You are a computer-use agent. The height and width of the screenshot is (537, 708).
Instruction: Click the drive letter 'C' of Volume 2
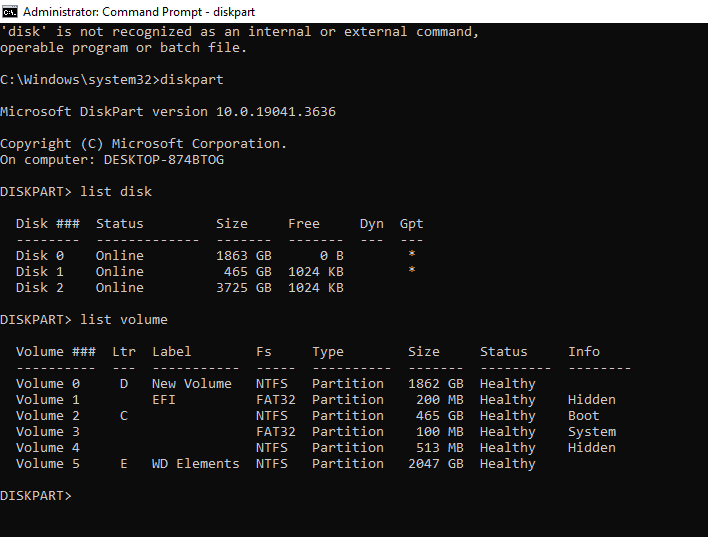[x=124, y=416]
